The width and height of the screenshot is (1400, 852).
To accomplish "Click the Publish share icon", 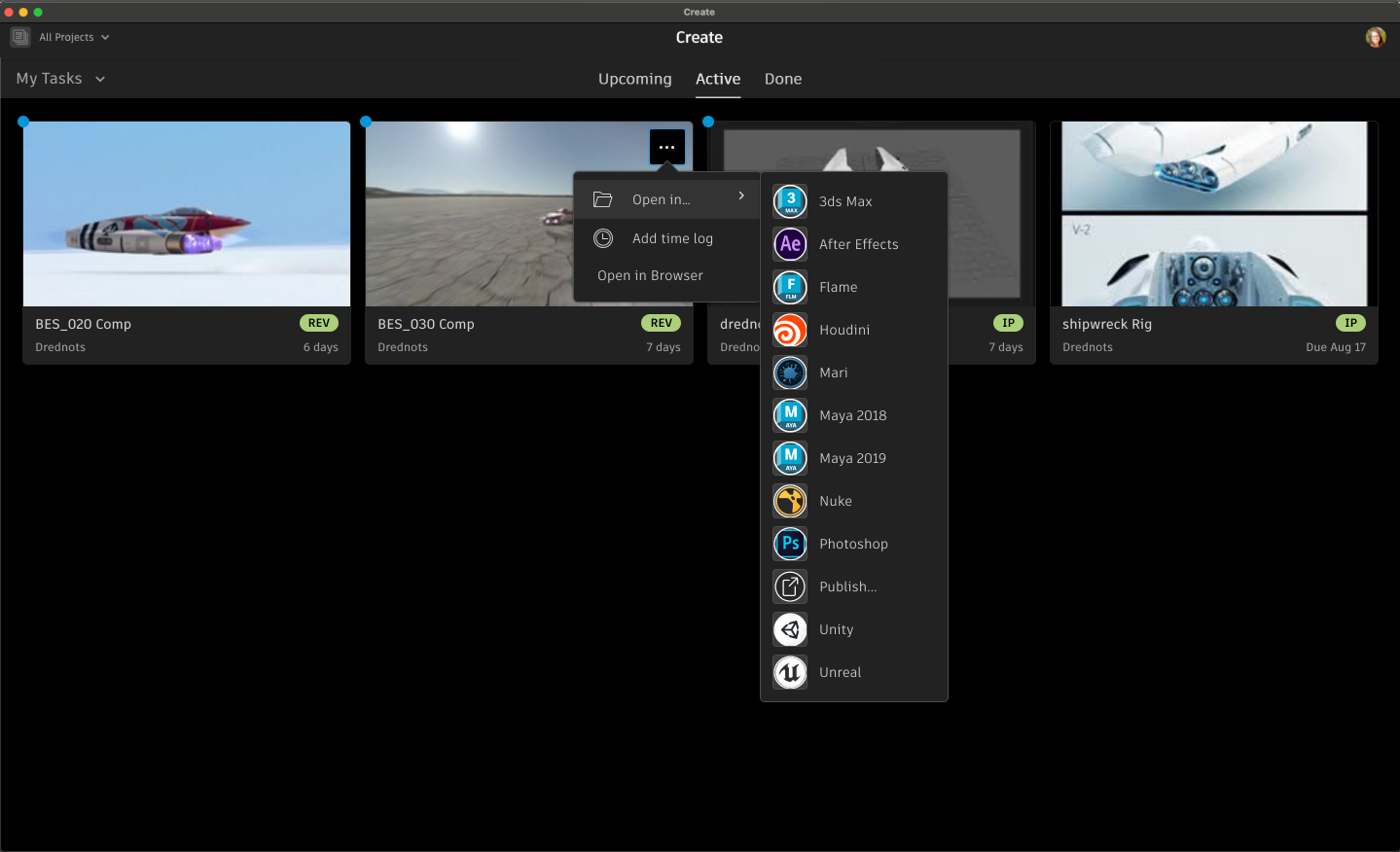I will [790, 586].
